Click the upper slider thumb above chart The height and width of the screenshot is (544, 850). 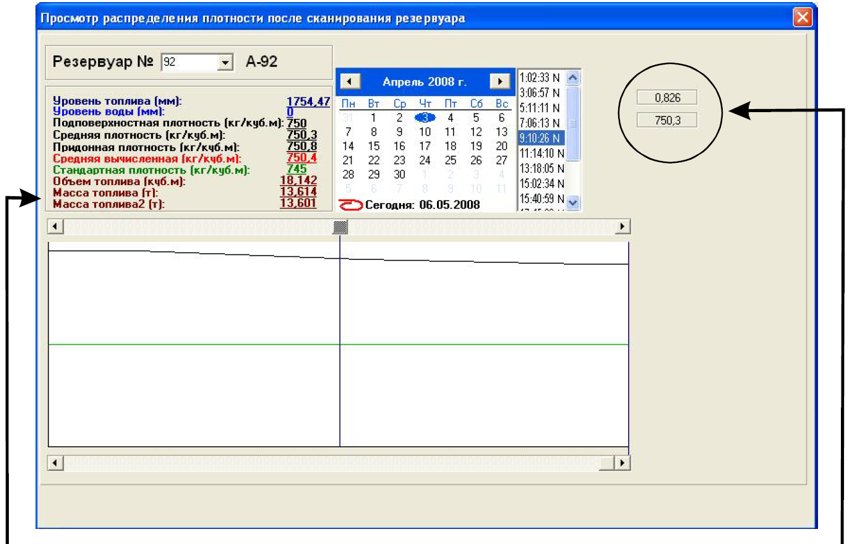(340, 227)
